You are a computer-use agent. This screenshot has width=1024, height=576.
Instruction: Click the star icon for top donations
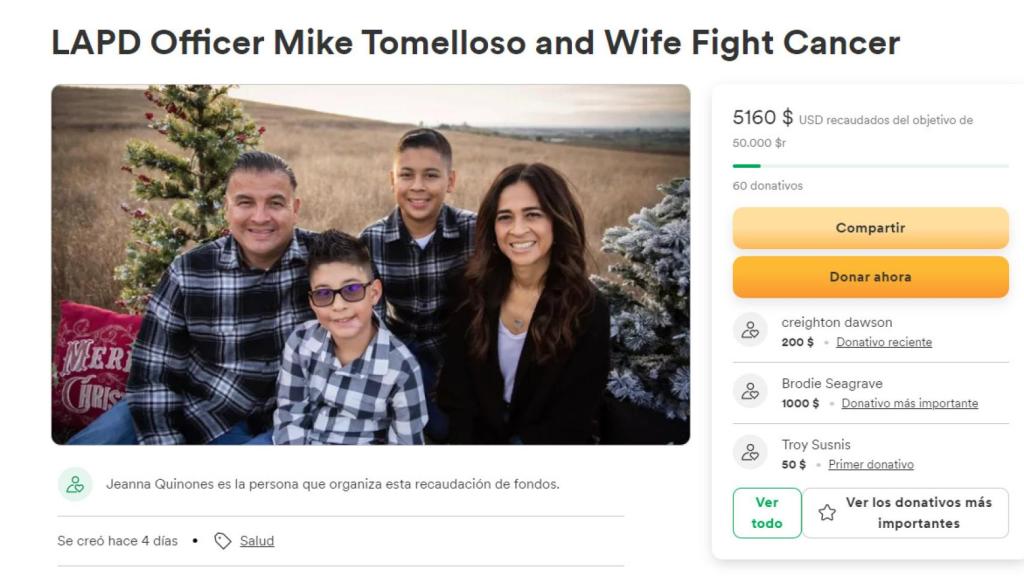tap(827, 513)
